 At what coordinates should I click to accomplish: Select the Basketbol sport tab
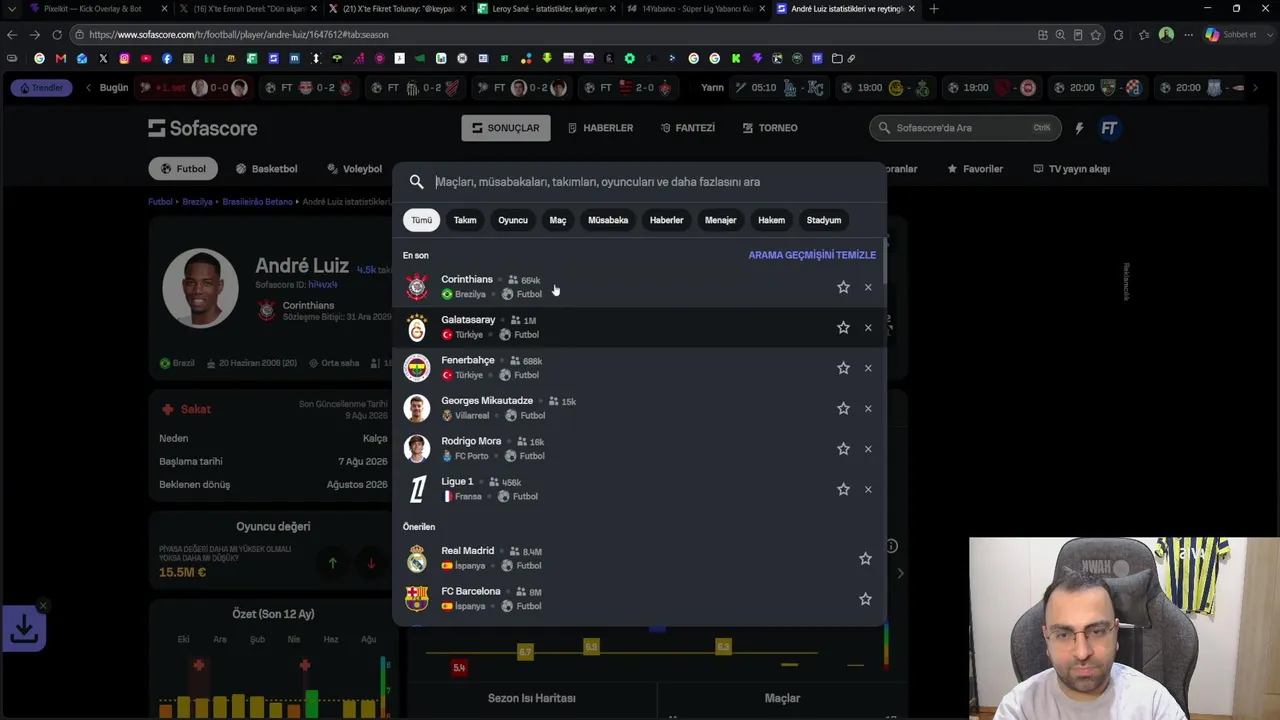(266, 169)
